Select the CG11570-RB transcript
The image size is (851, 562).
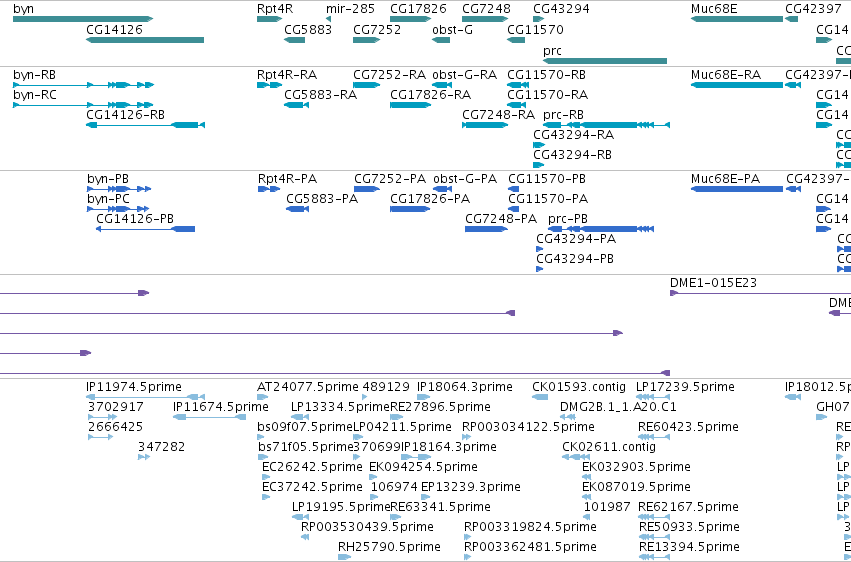518,85
